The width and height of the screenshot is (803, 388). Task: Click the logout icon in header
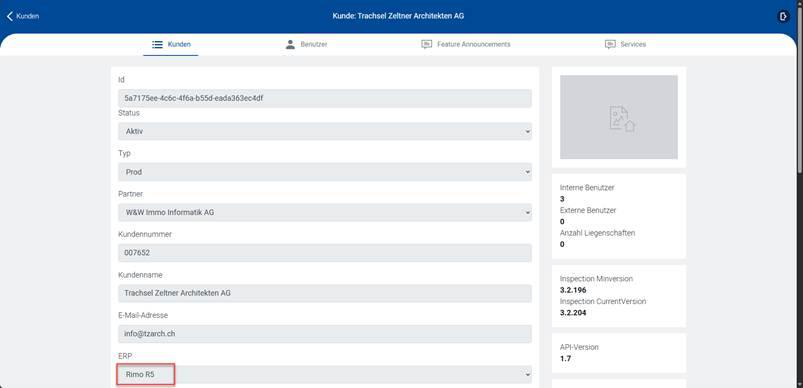tap(783, 16)
